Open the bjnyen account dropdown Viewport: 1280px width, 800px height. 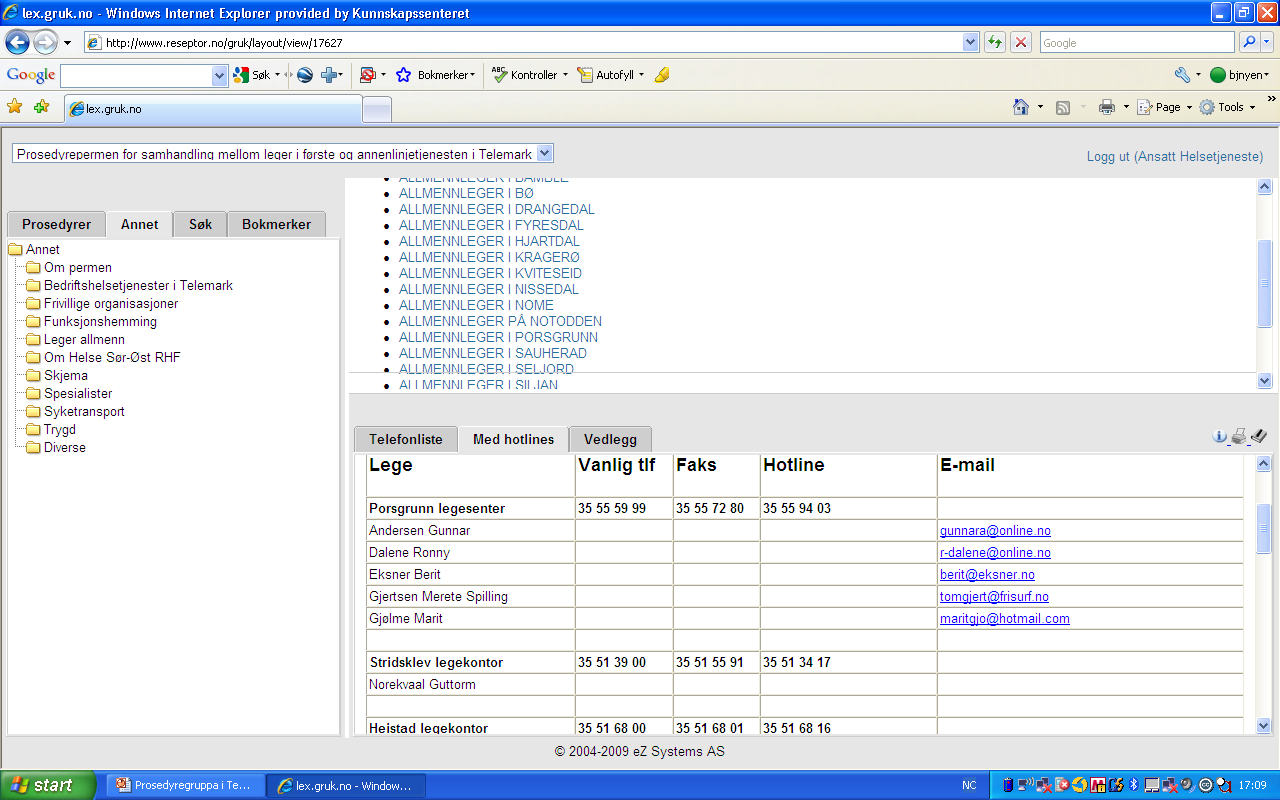coord(1239,75)
